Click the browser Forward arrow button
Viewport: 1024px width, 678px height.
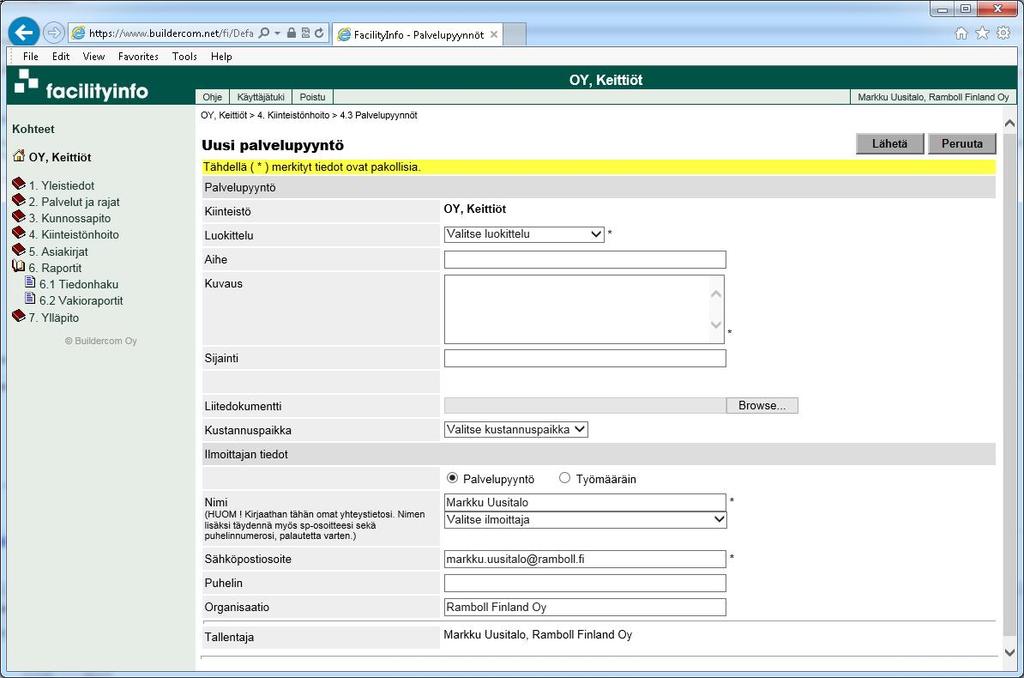(54, 32)
